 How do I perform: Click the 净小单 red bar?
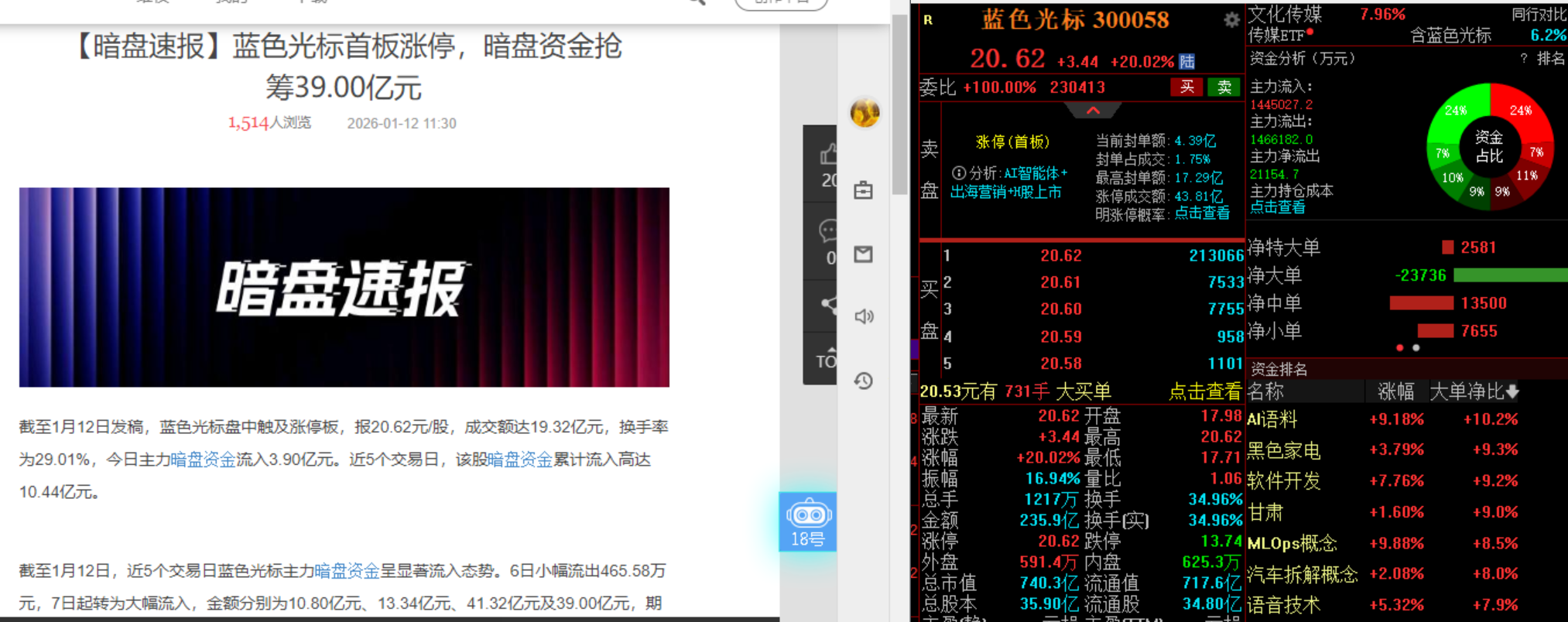[1436, 331]
